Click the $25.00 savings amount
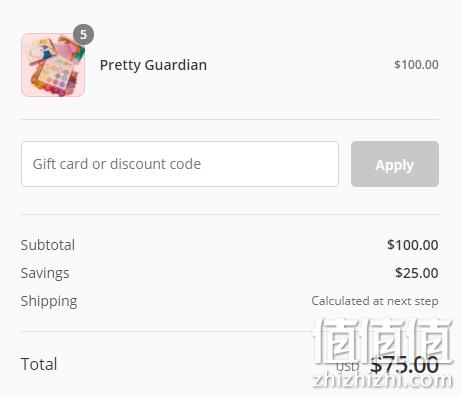 pos(417,273)
